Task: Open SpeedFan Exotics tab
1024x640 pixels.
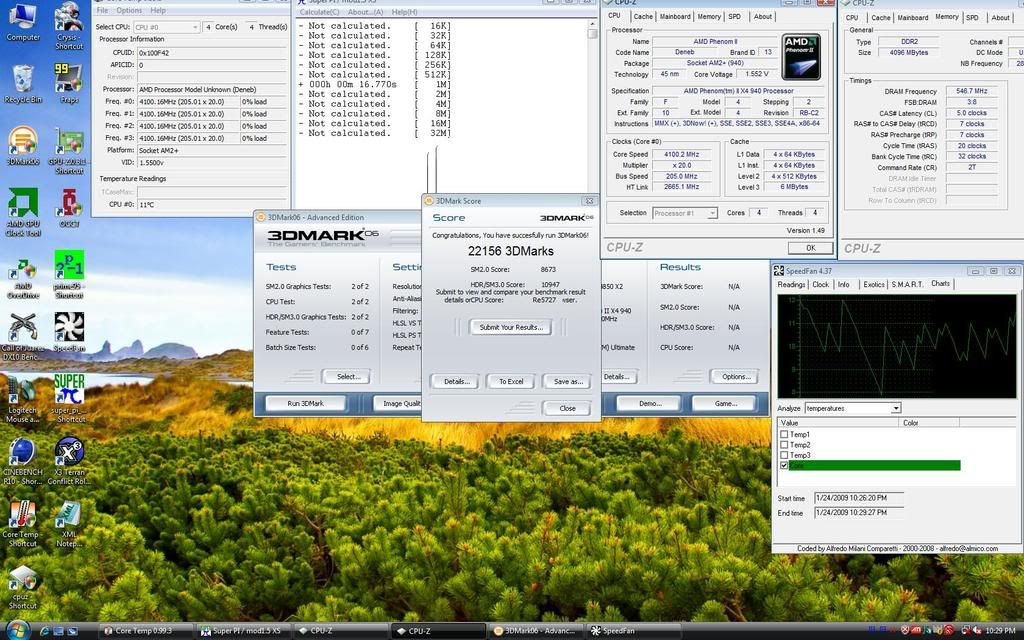Action: pyautogui.click(x=874, y=285)
